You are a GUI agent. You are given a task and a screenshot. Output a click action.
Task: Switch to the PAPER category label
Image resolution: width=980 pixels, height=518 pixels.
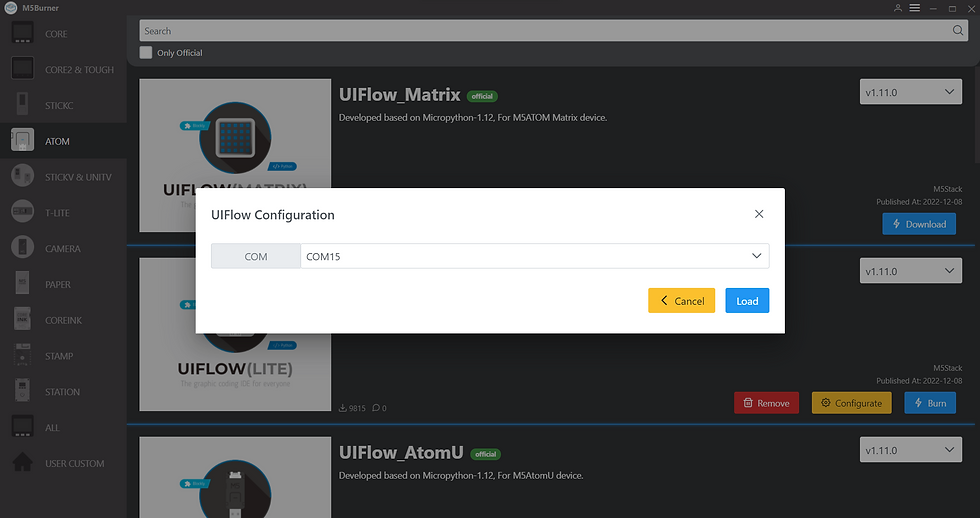pyautogui.click(x=58, y=284)
